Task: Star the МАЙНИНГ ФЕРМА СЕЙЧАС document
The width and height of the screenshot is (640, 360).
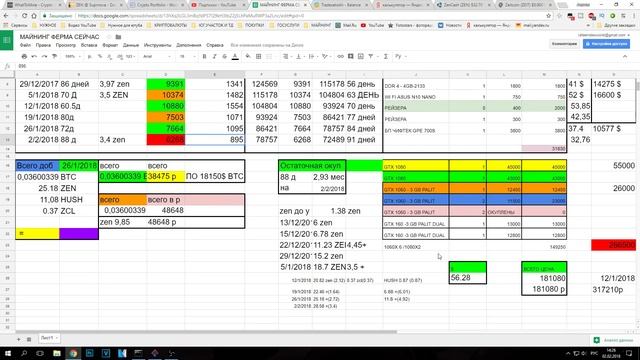Action: coord(109,37)
